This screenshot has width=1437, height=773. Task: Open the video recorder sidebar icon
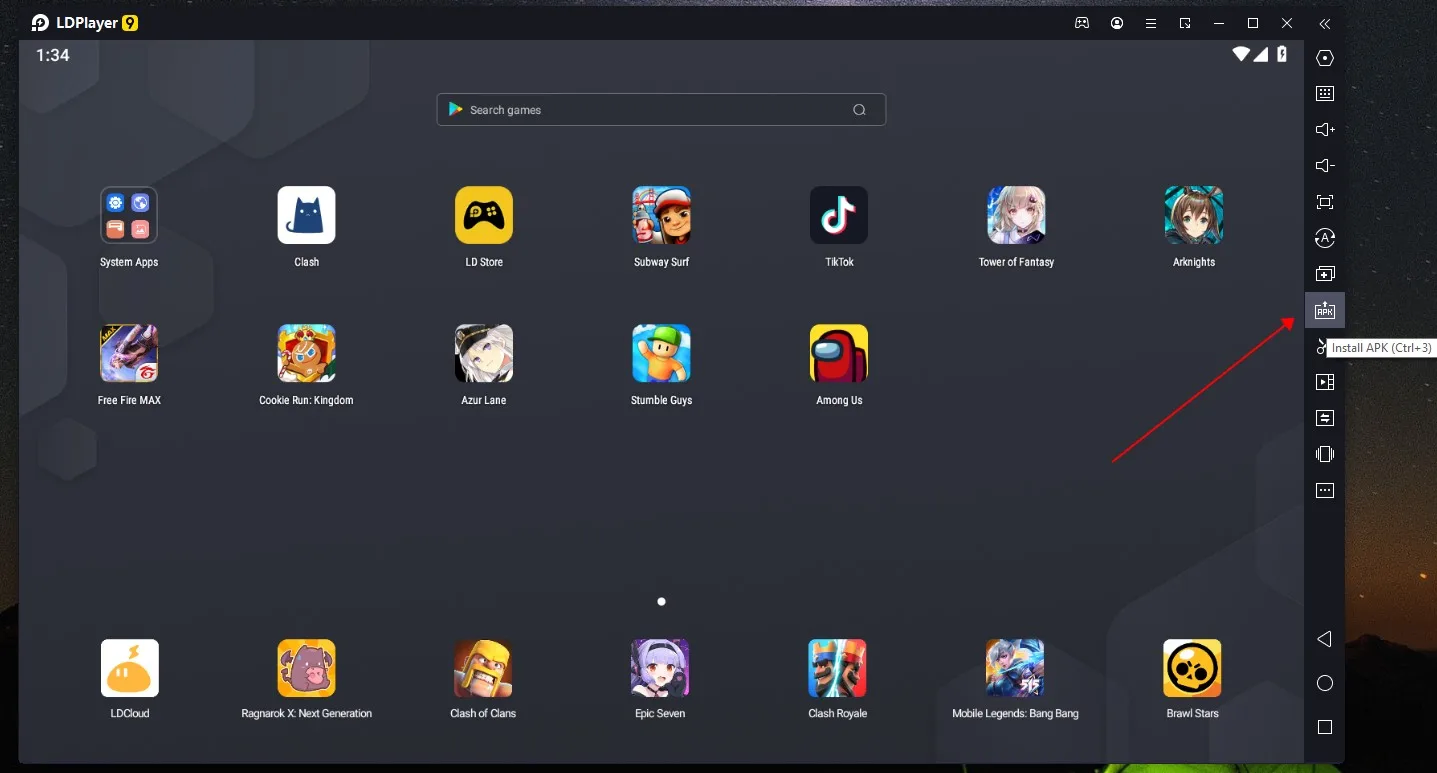(1325, 382)
